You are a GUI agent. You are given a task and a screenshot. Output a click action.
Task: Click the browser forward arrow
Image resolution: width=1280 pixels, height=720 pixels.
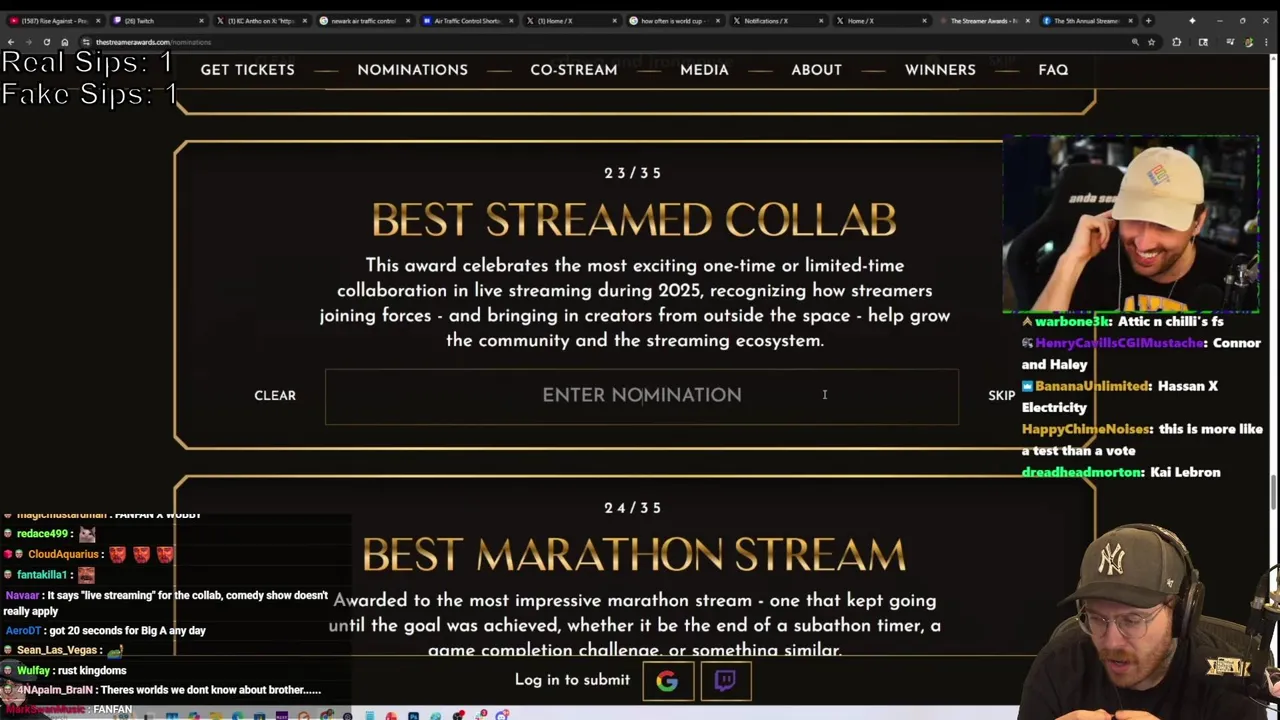click(x=28, y=42)
